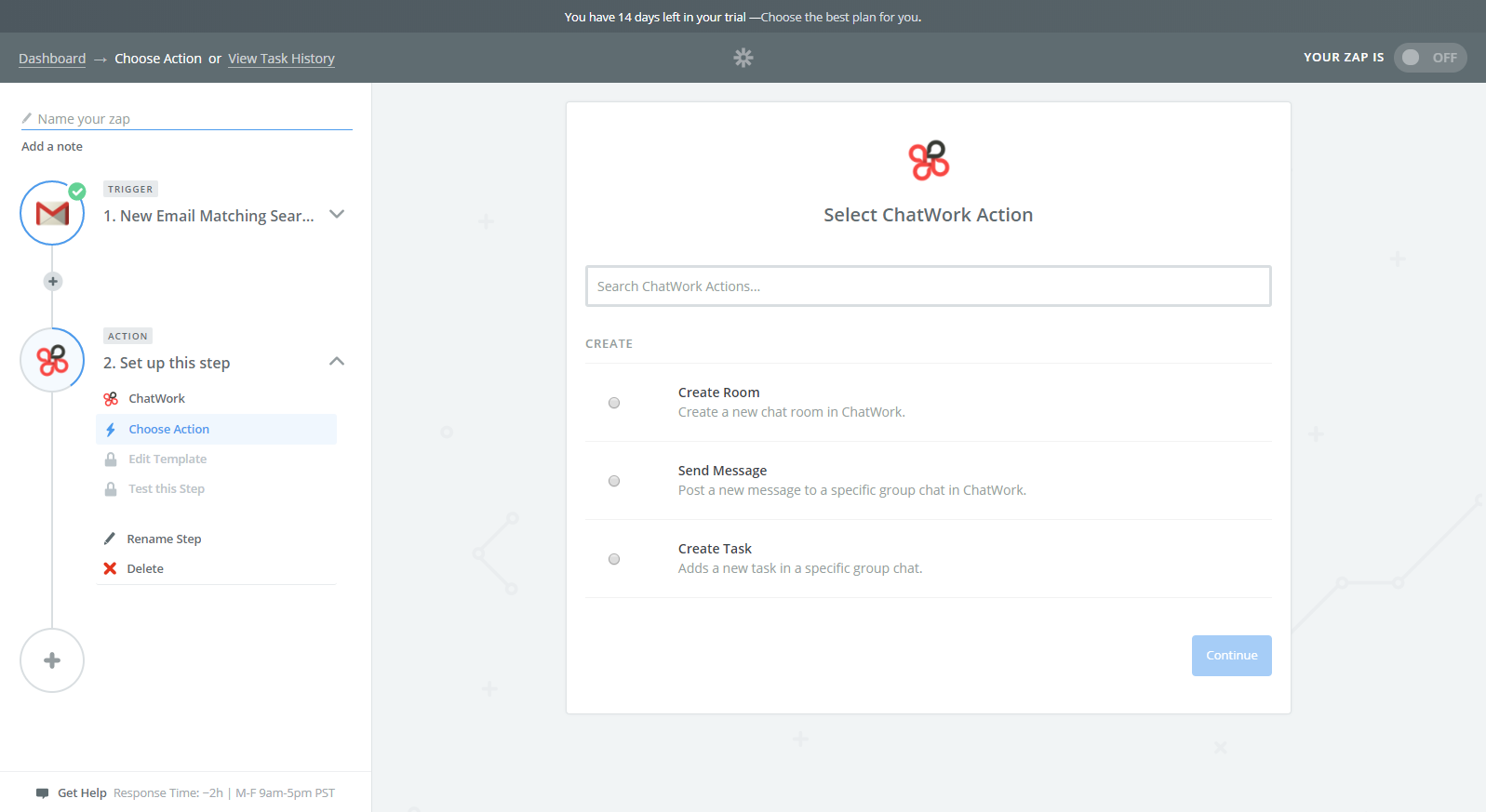Click Choose the best plan for you
The image size is (1486, 812).
point(841,17)
